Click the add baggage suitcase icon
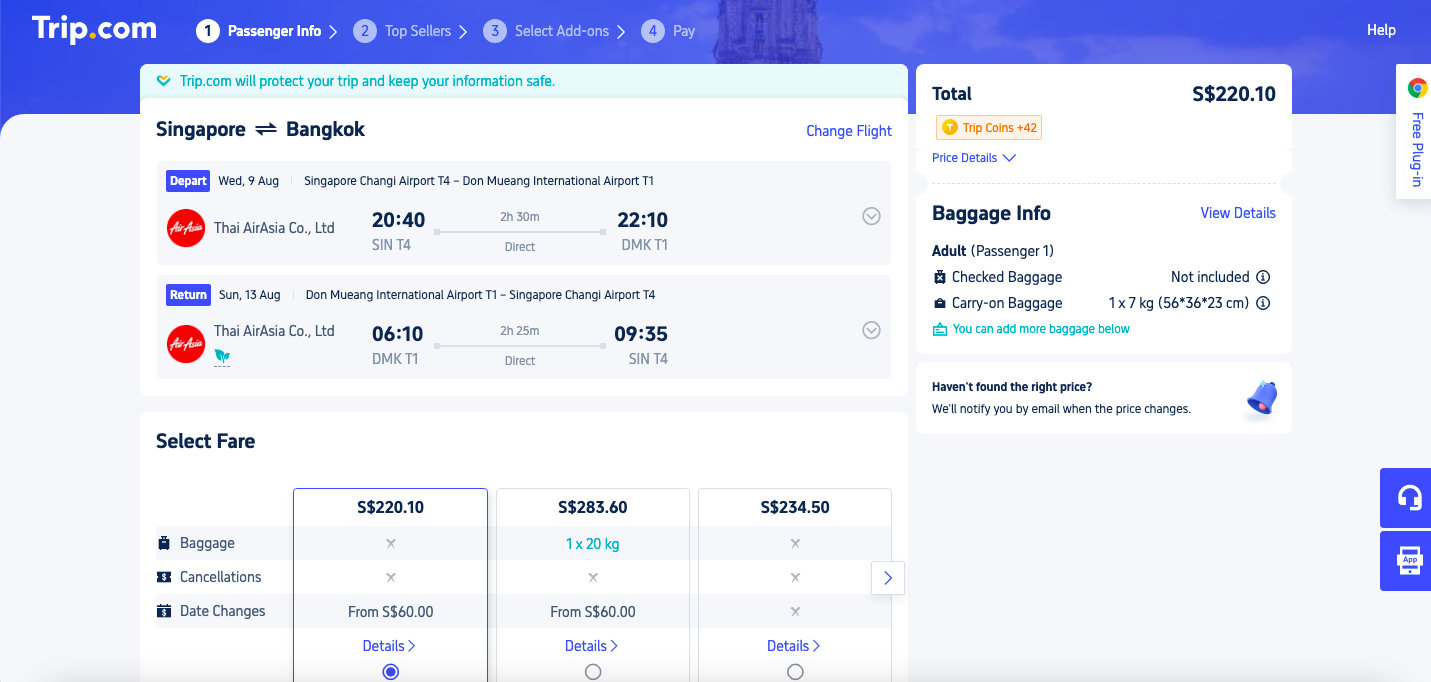The image size is (1431, 682). (940, 329)
